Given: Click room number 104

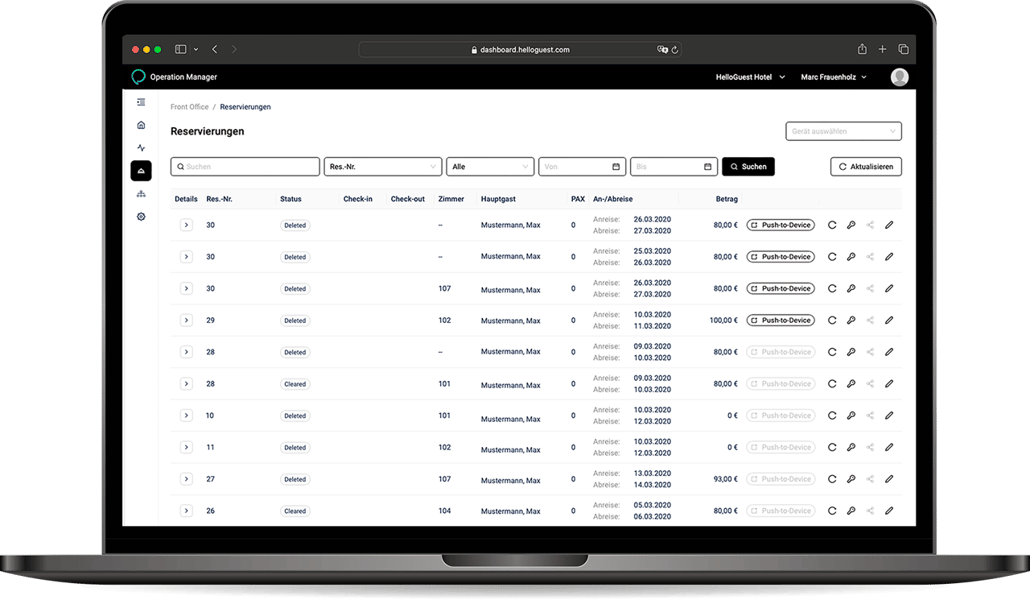Looking at the screenshot, I should click(x=445, y=511).
